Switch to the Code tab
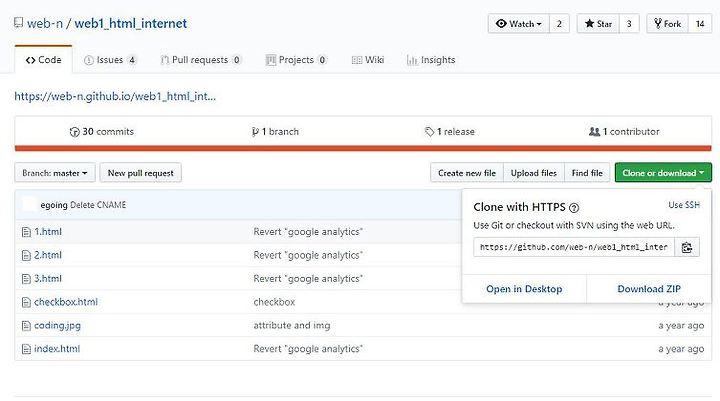Viewport: 720px width, 401px height. point(44,60)
